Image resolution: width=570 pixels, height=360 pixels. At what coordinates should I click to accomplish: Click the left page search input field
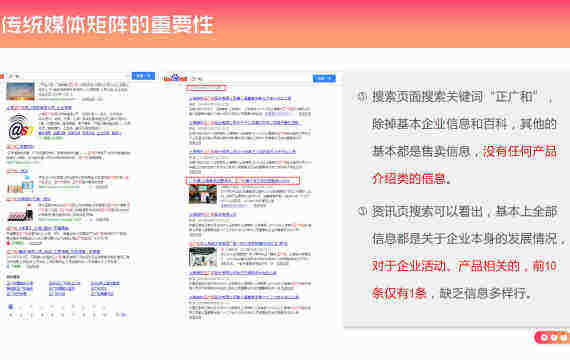pyautogui.click(x=69, y=76)
